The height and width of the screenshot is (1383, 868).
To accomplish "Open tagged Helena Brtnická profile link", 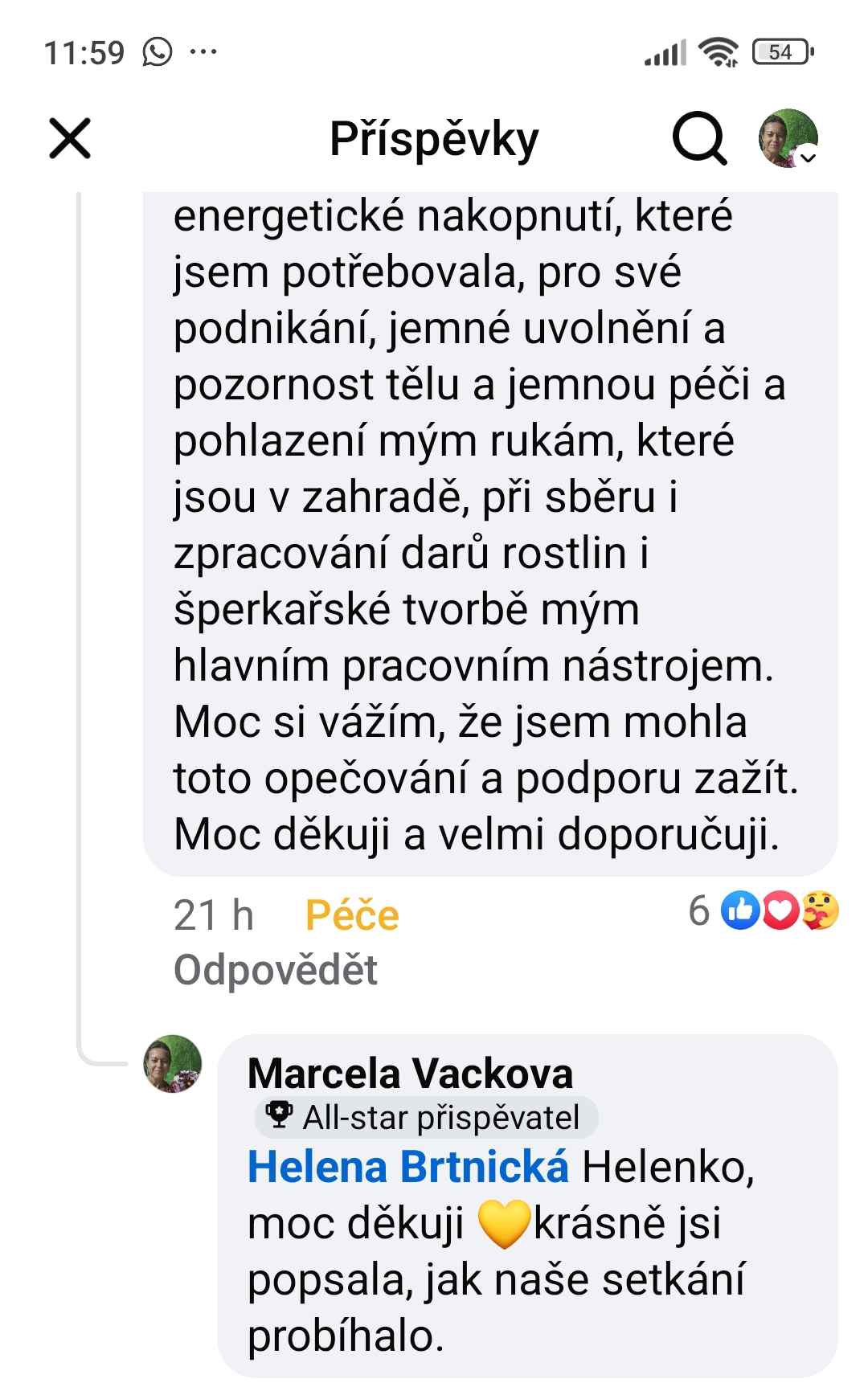I will 407,1167.
